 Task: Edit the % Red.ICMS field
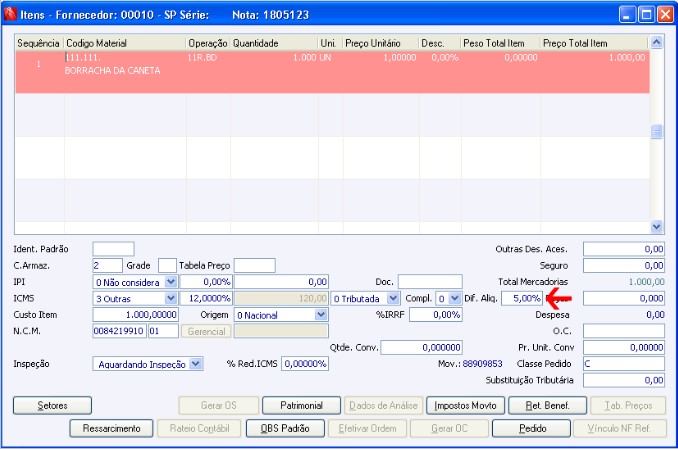click(x=305, y=364)
